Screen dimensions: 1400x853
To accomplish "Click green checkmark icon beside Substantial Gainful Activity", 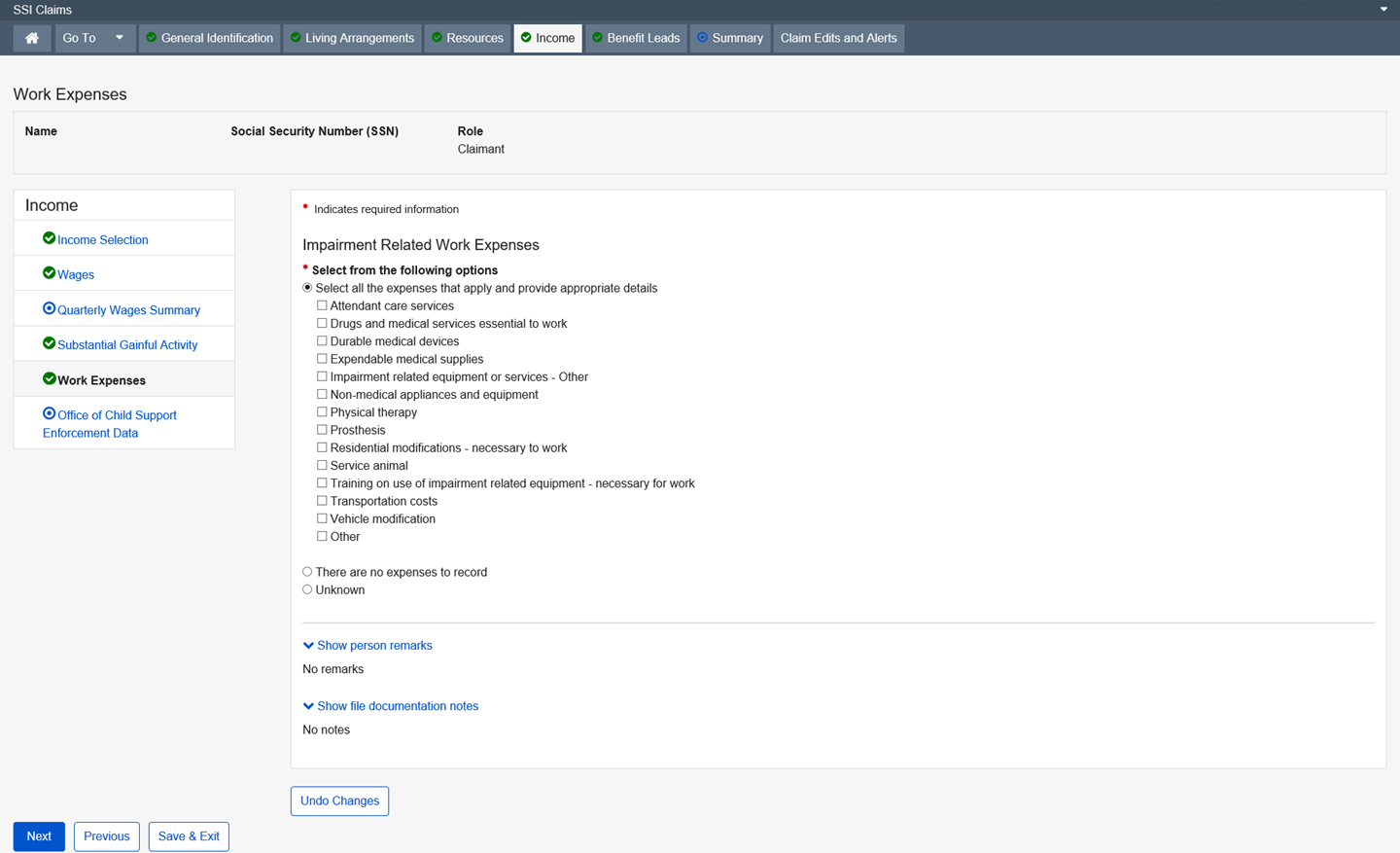I will (49, 343).
